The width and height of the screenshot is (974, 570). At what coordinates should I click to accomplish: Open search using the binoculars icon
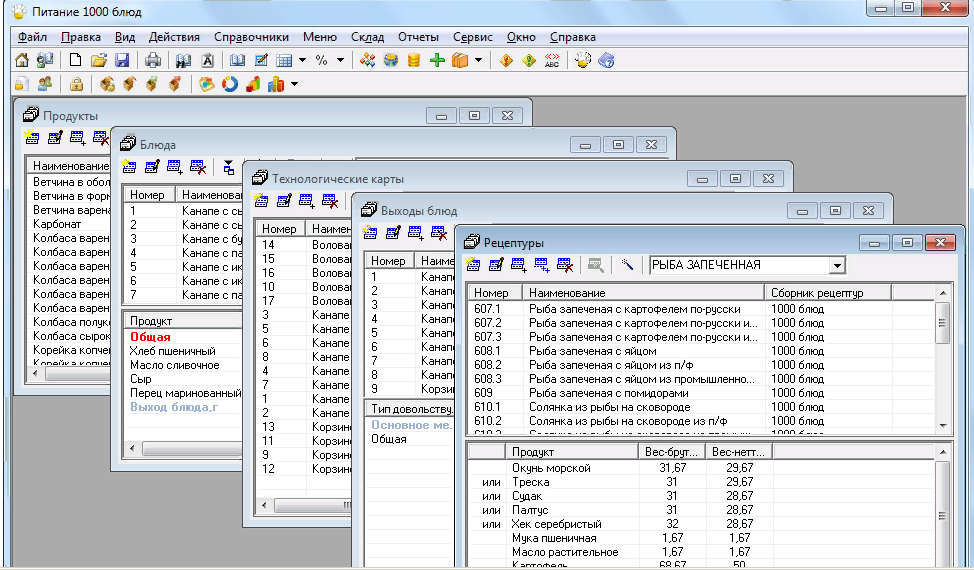click(x=183, y=61)
